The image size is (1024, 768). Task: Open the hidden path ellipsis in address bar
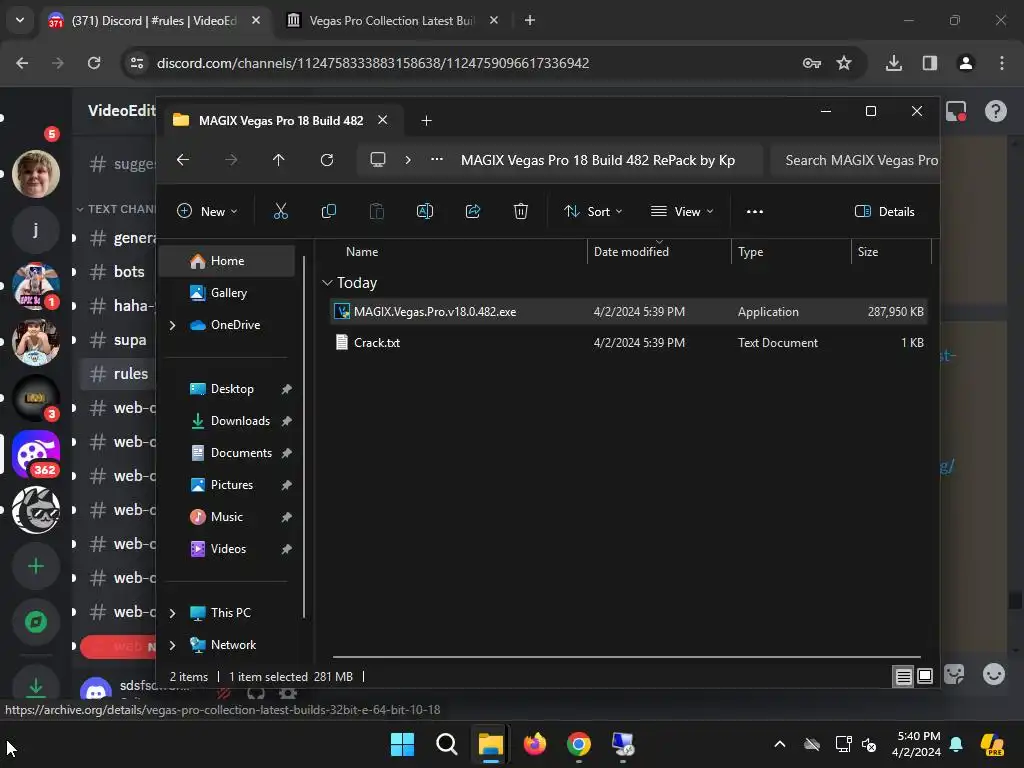click(437, 159)
